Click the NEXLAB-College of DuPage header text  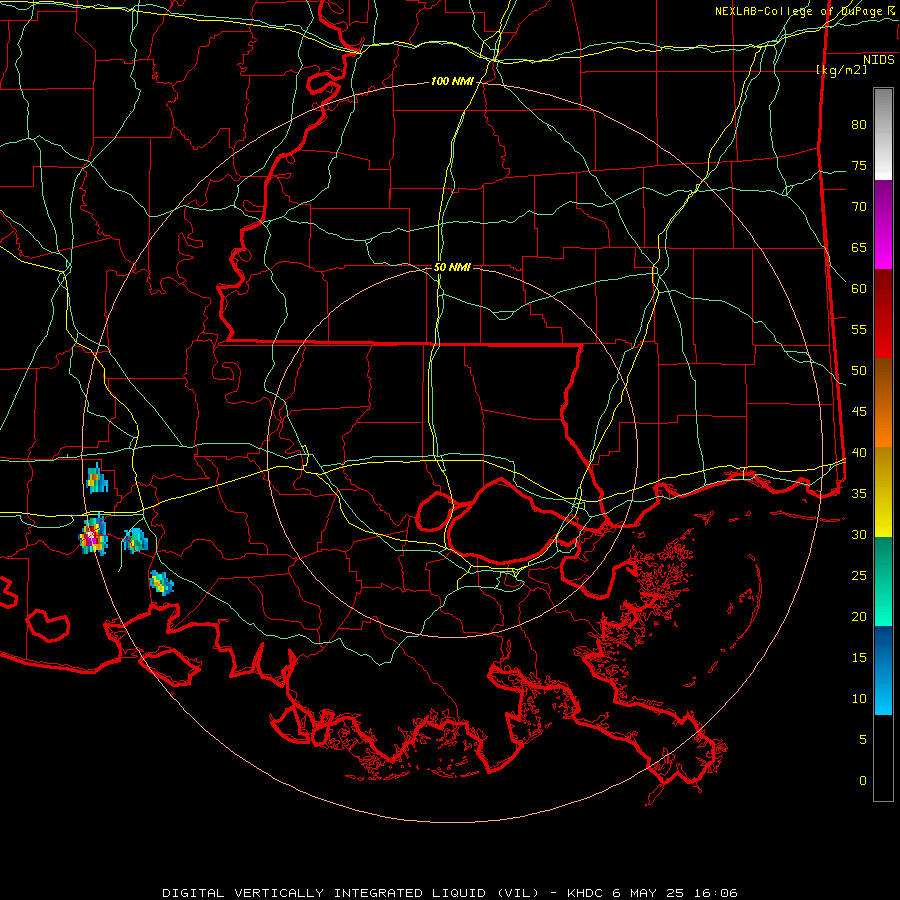coord(798,11)
